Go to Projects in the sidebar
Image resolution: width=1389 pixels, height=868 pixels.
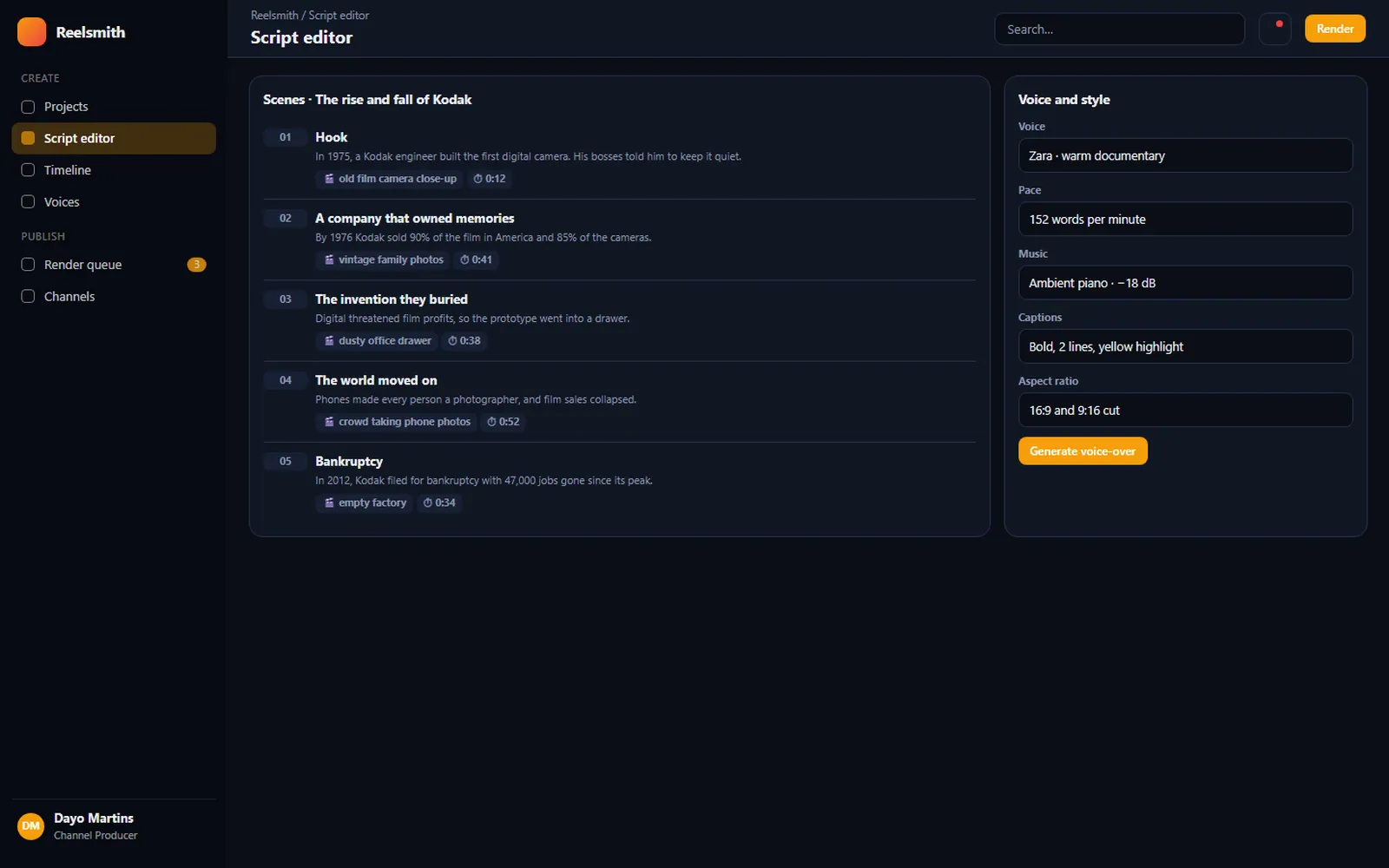[114, 107]
